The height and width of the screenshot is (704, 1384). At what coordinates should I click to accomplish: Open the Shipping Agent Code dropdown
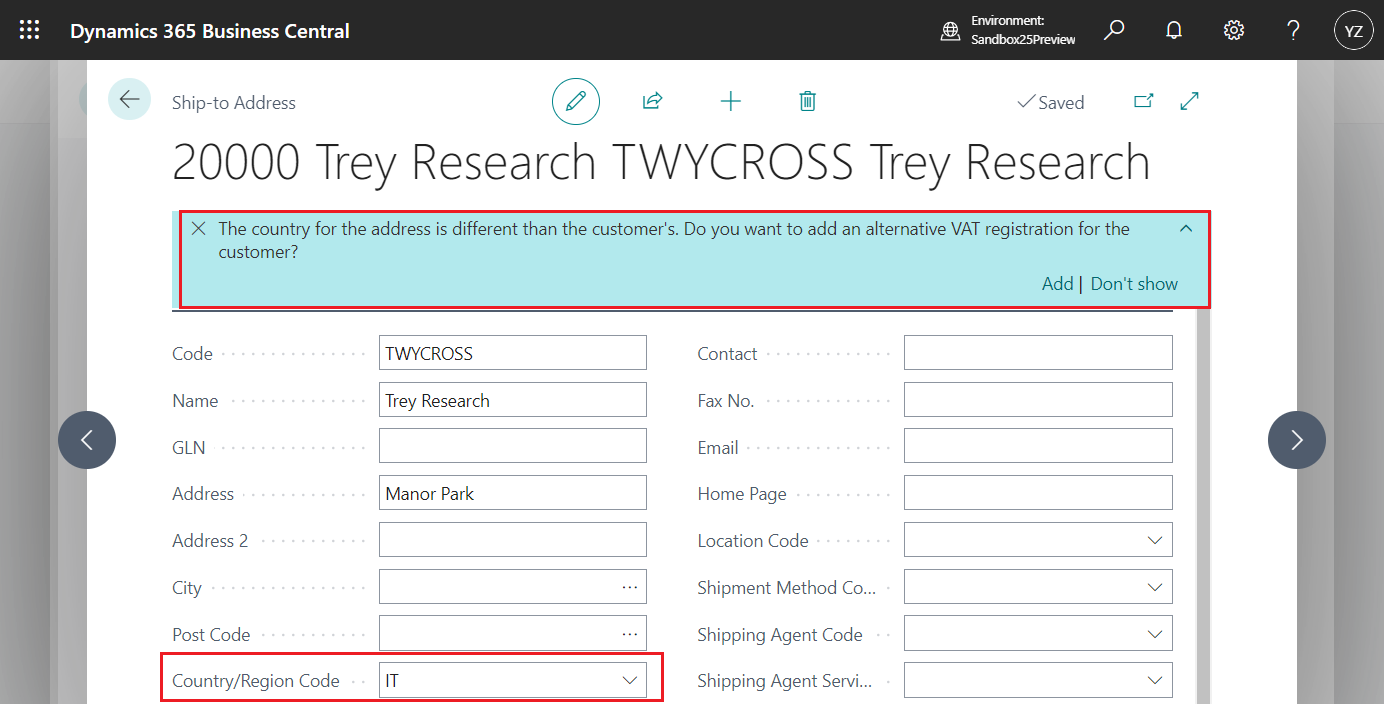1155,635
